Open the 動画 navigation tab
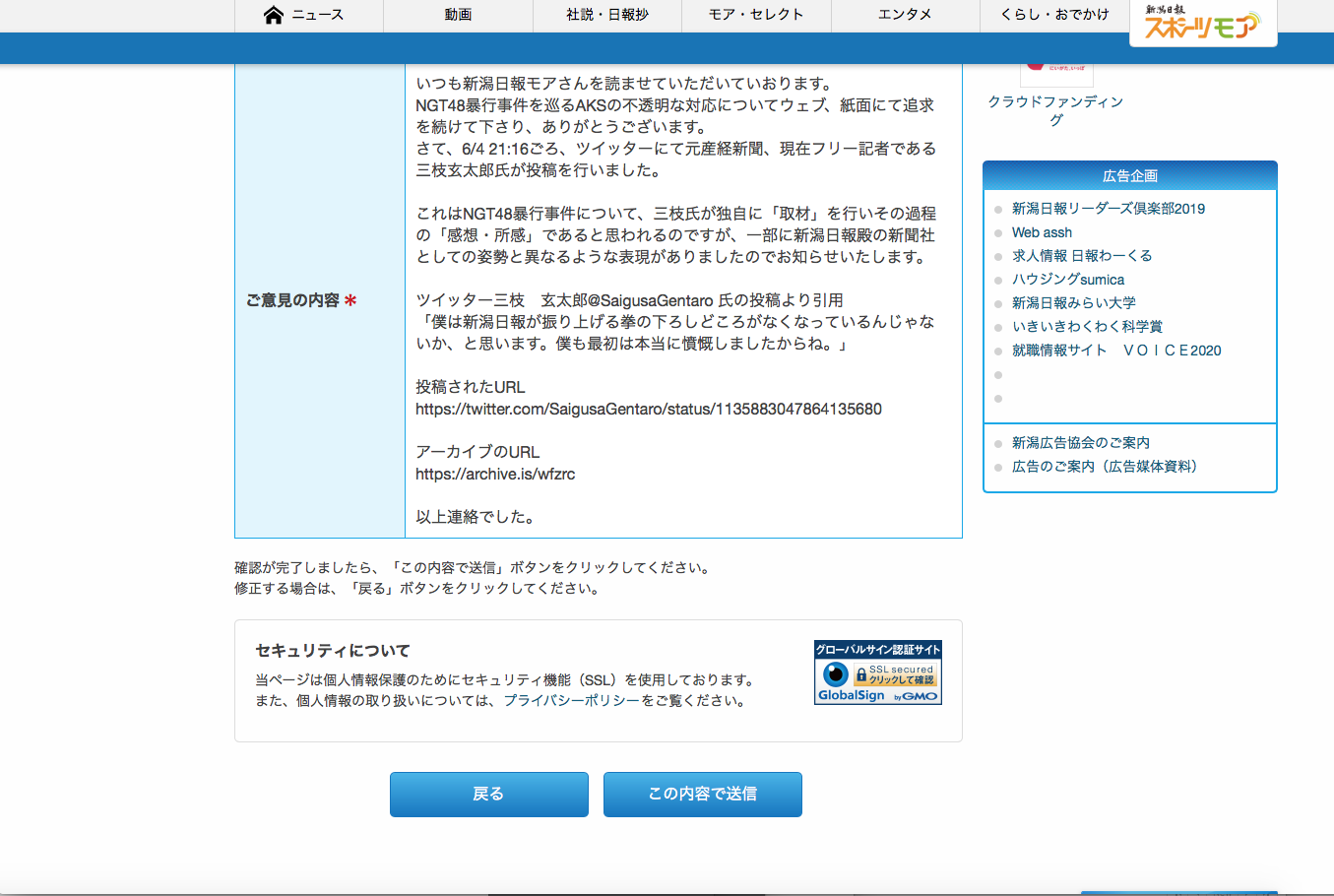 (x=458, y=16)
